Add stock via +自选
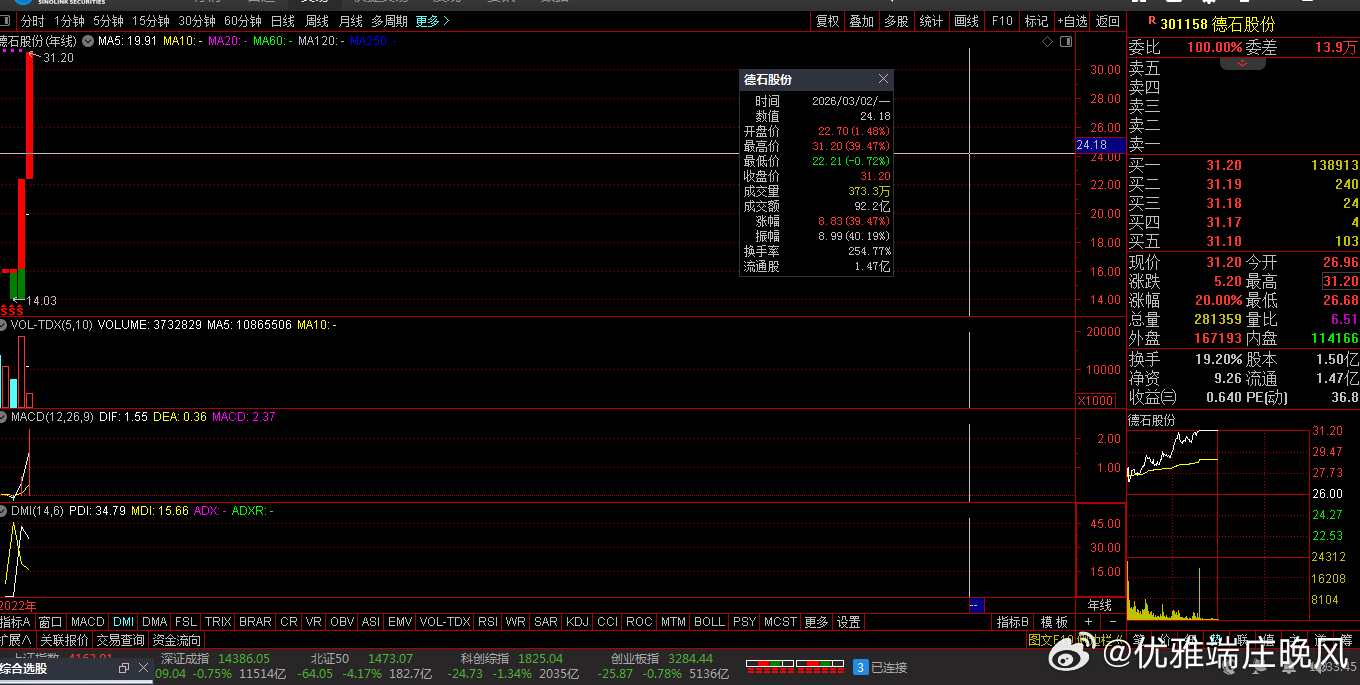The image size is (1360, 685). 1073,21
